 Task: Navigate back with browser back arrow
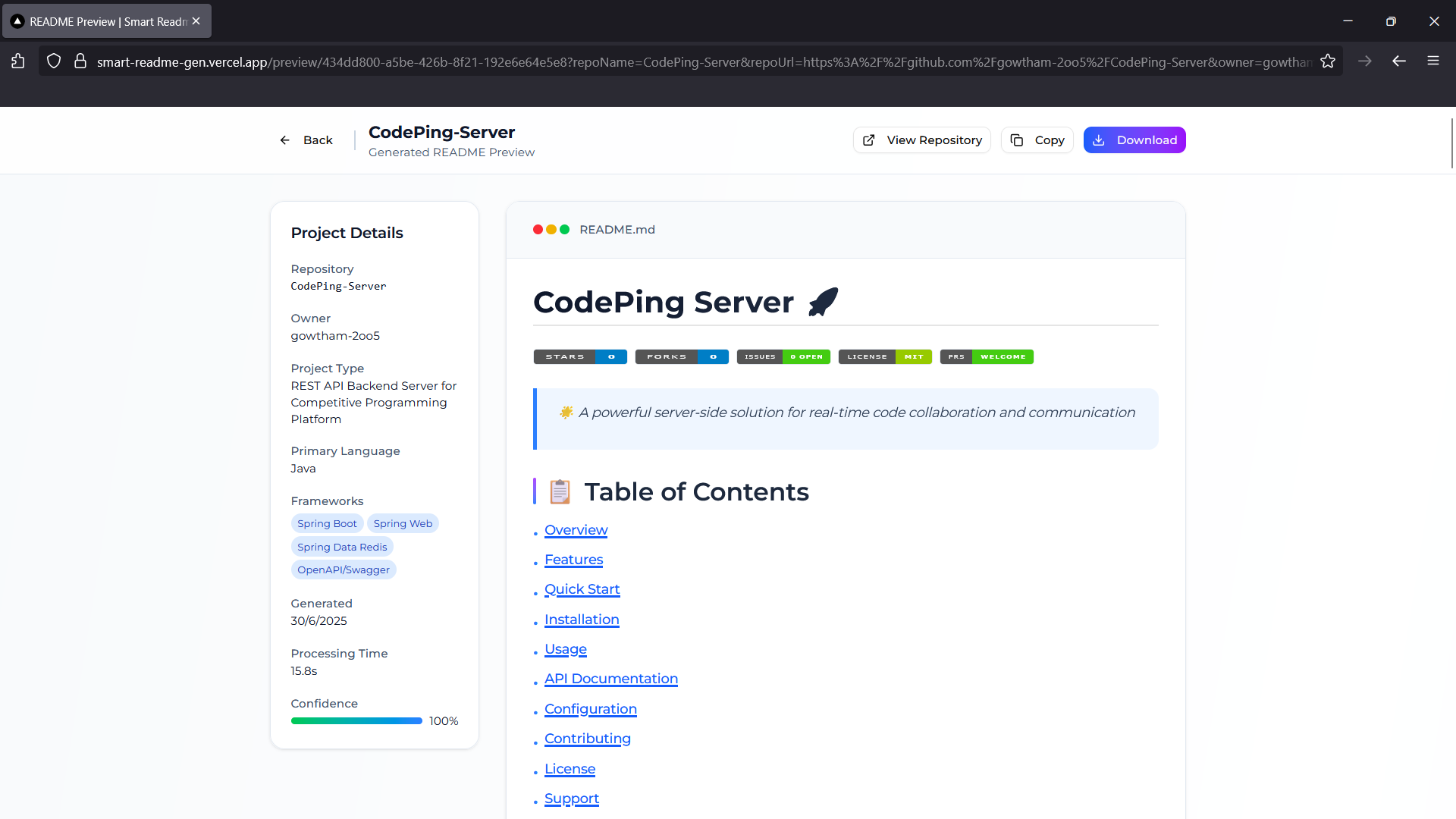click(1399, 61)
